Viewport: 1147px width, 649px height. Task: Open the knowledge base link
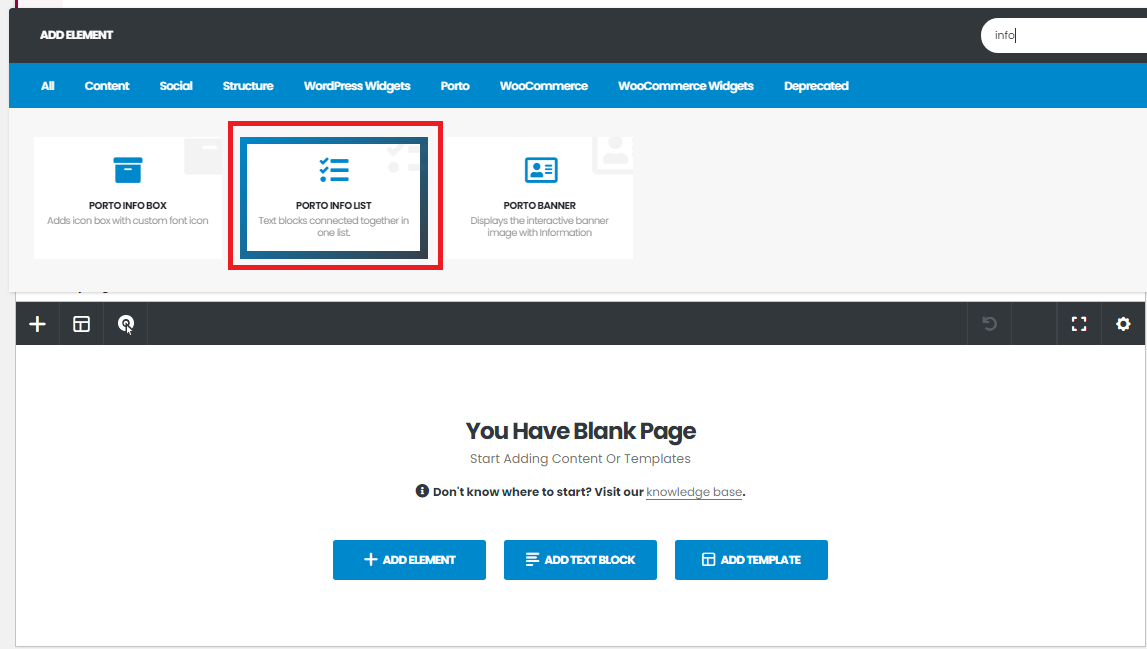coord(694,492)
